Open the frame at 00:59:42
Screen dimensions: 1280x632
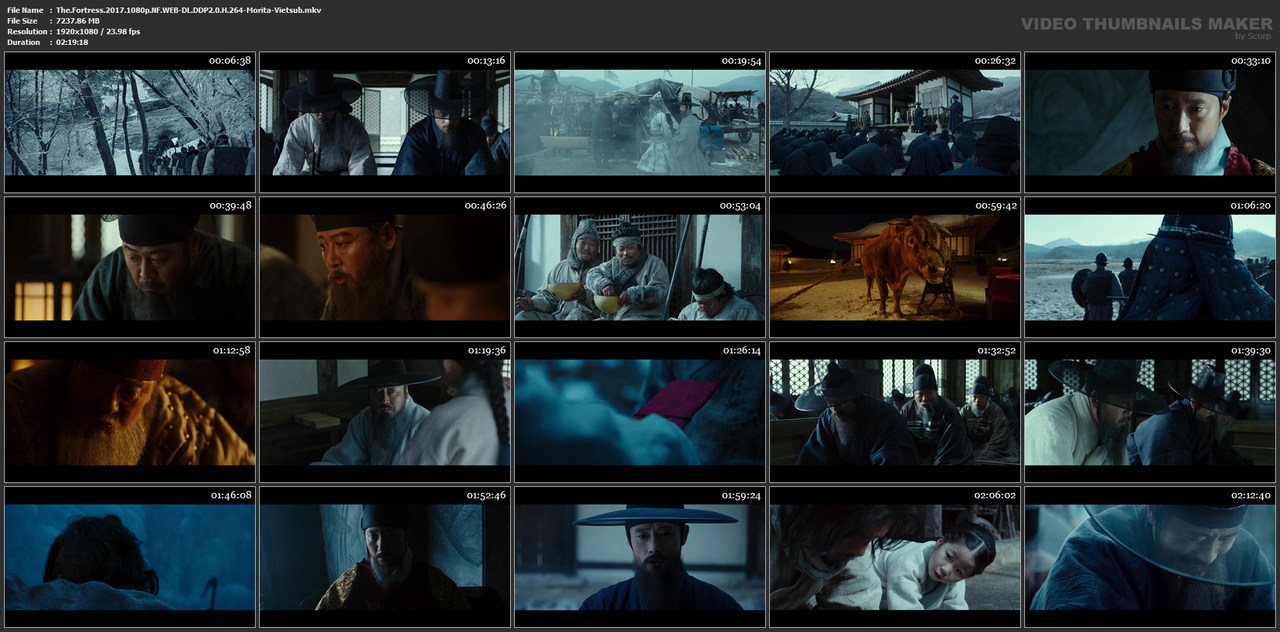pos(895,267)
